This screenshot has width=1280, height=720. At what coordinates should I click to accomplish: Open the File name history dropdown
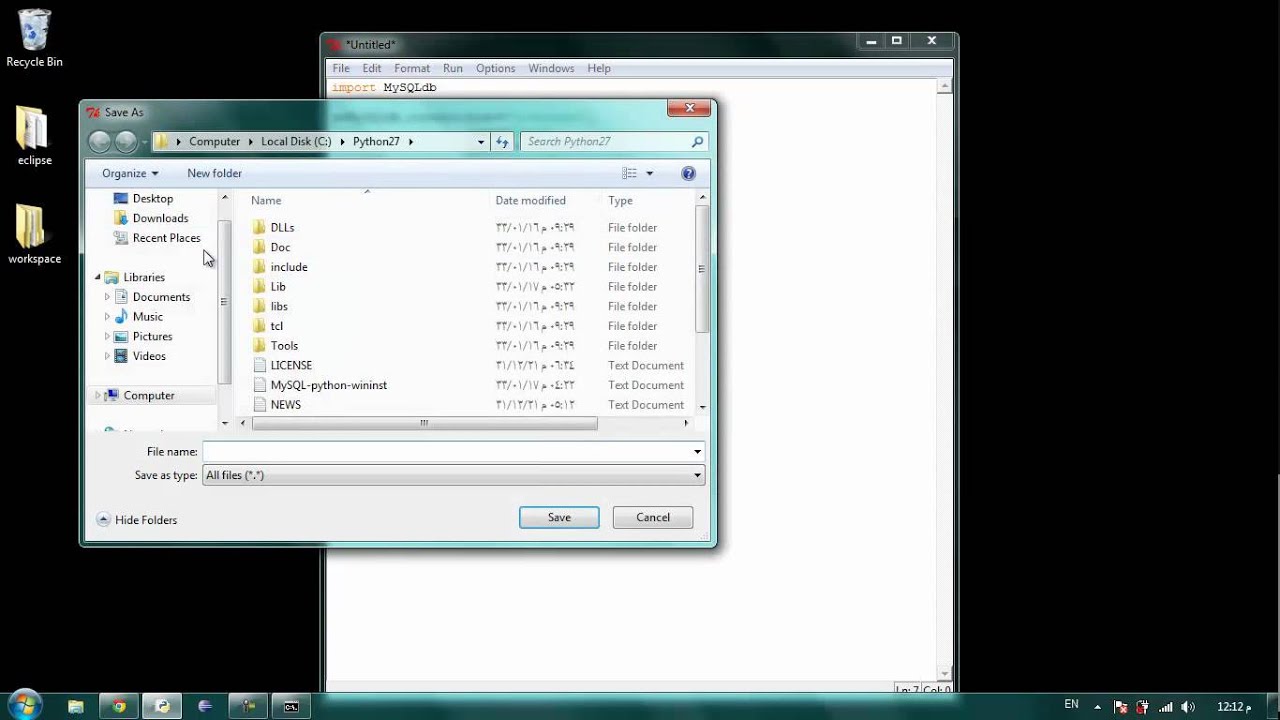tap(697, 452)
